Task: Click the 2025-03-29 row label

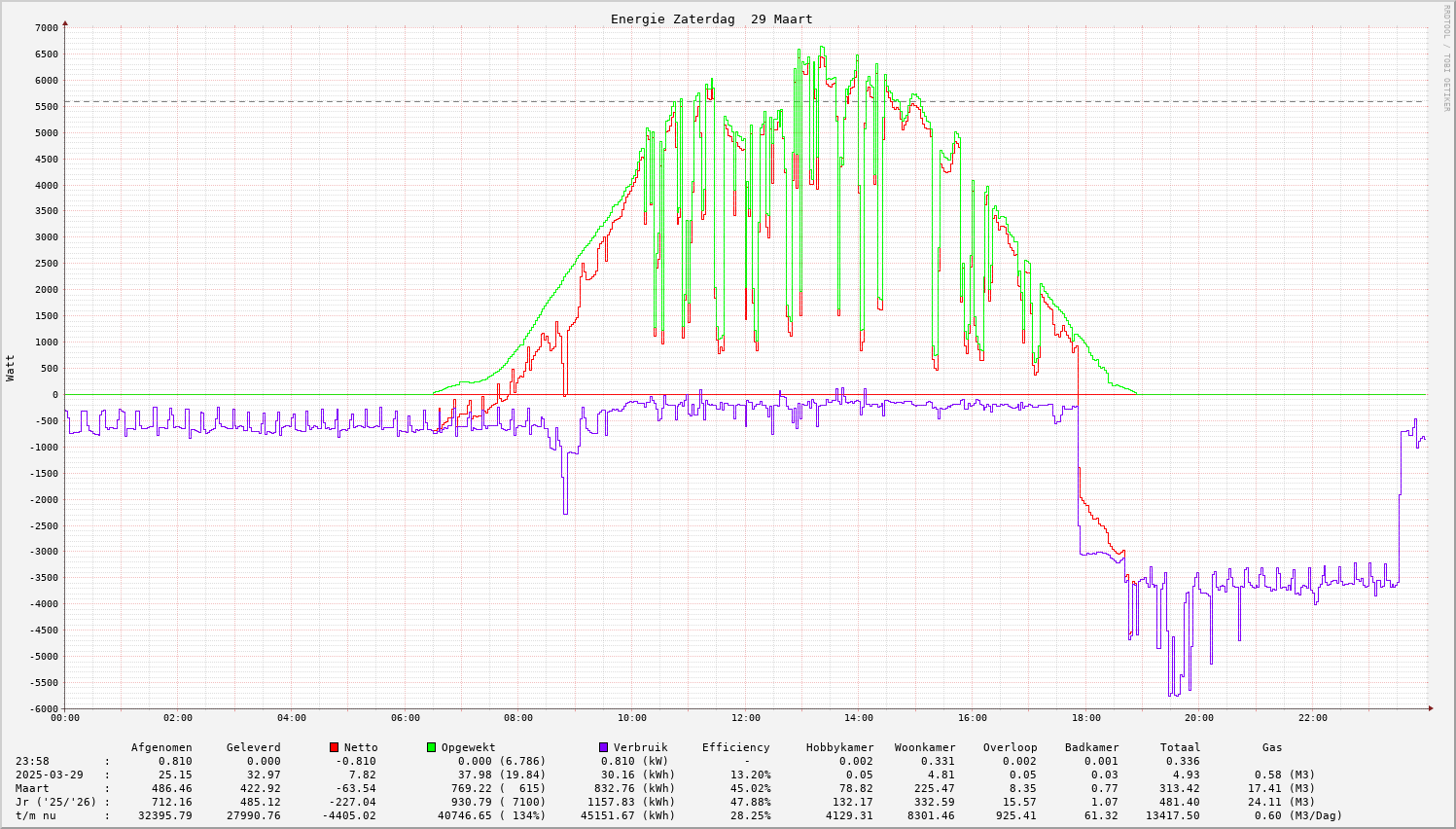Action: click(x=49, y=775)
